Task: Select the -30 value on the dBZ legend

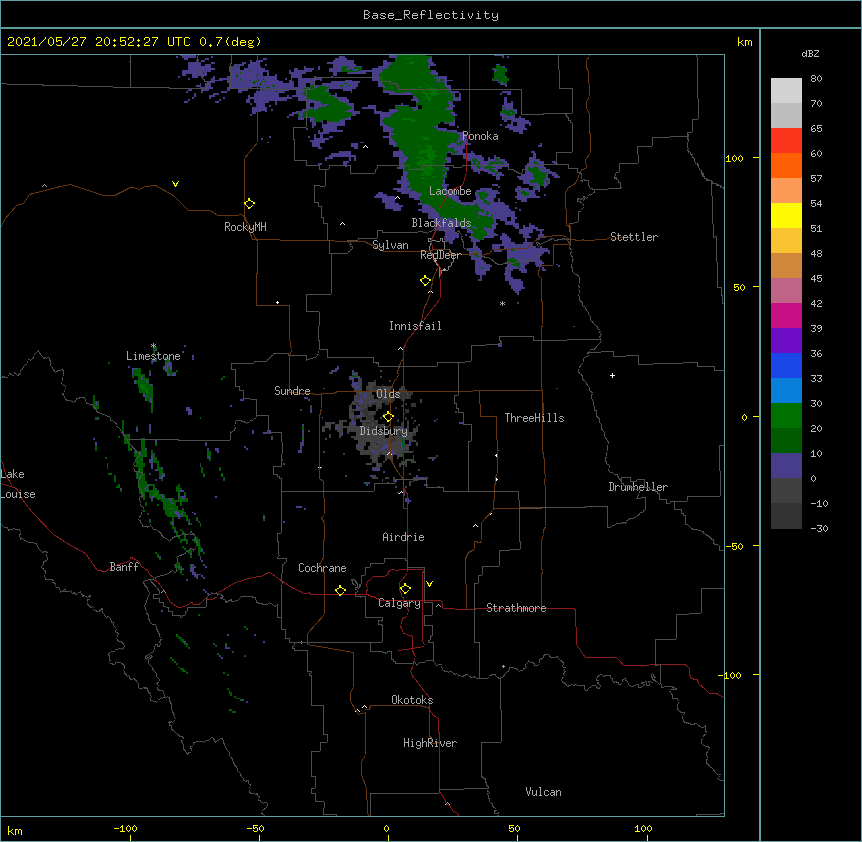Action: 819,528
